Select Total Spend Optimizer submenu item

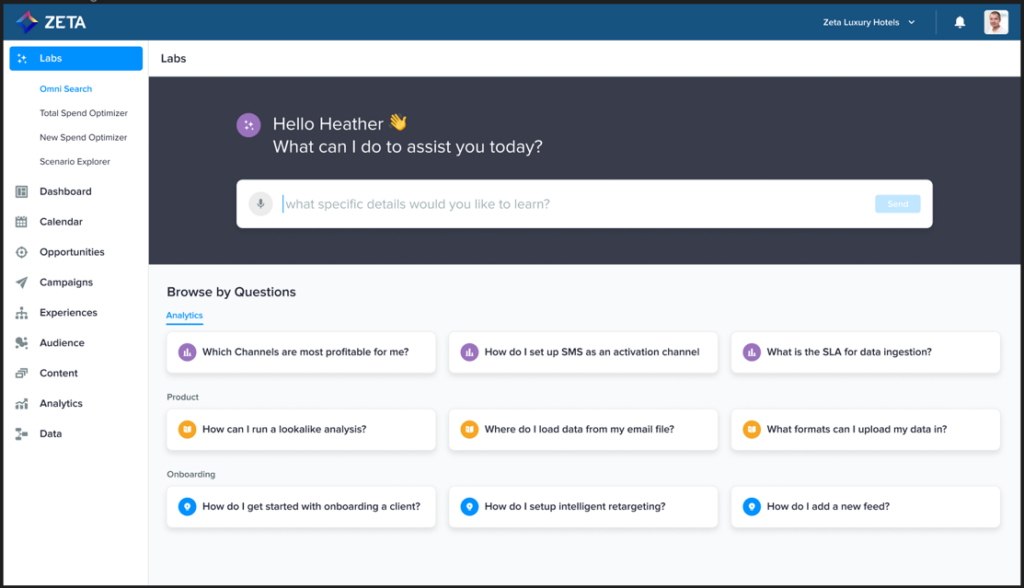coord(84,113)
